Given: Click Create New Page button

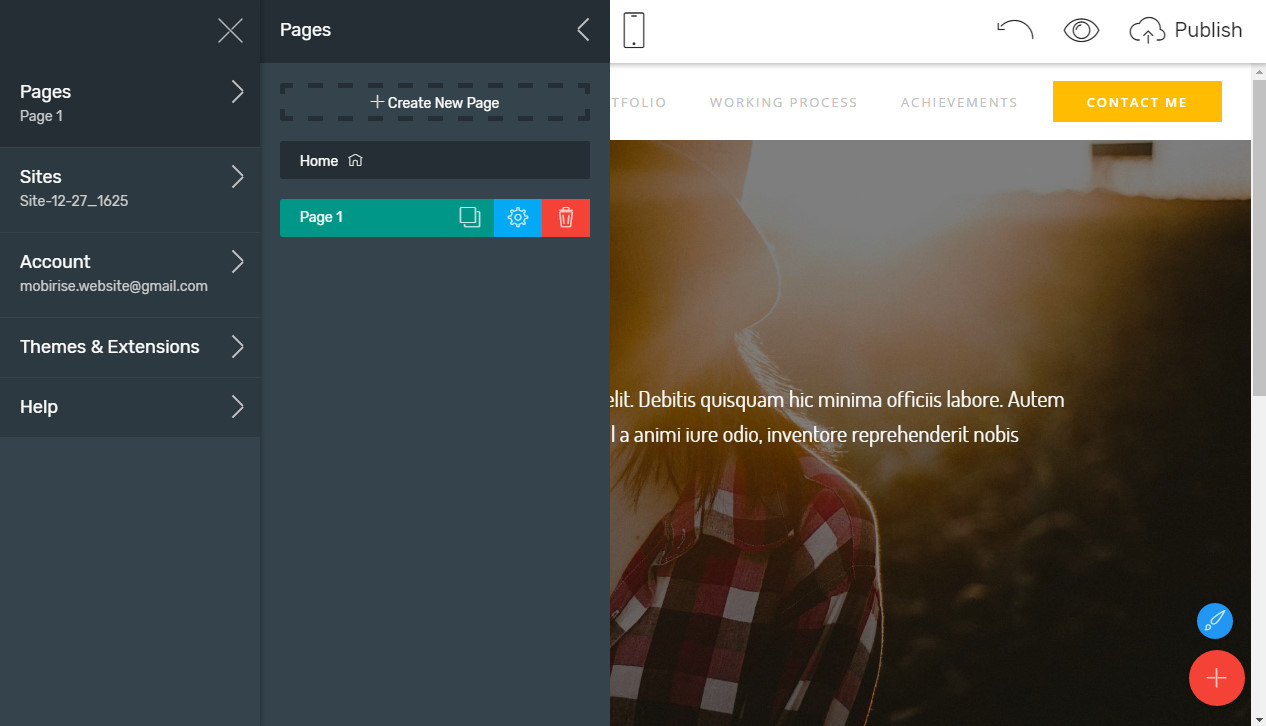Looking at the screenshot, I should click(x=435, y=102).
